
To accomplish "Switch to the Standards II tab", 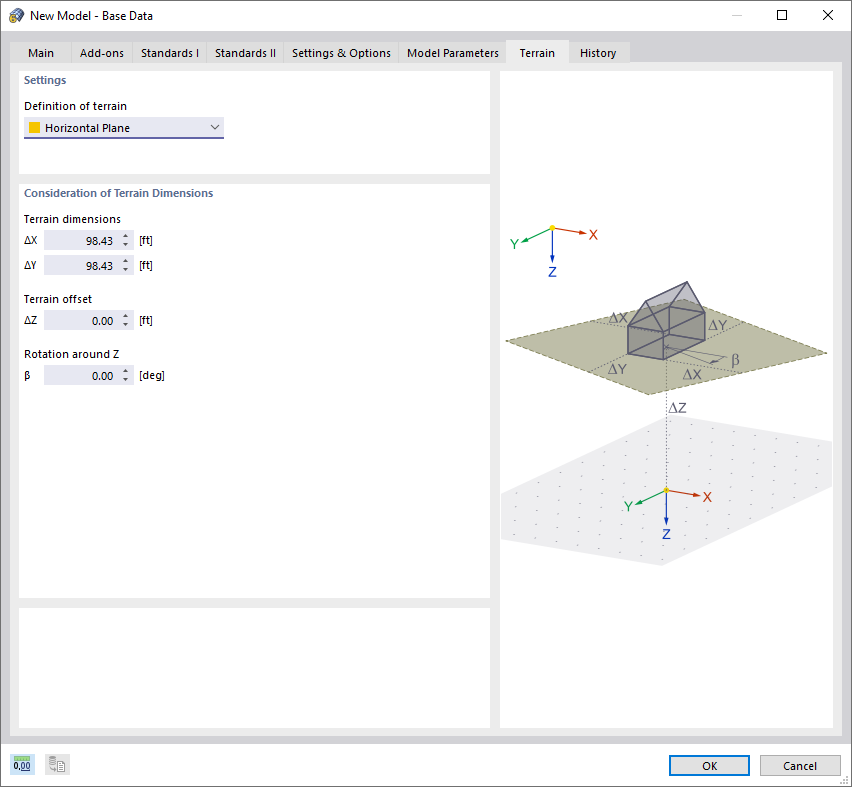I will click(244, 52).
